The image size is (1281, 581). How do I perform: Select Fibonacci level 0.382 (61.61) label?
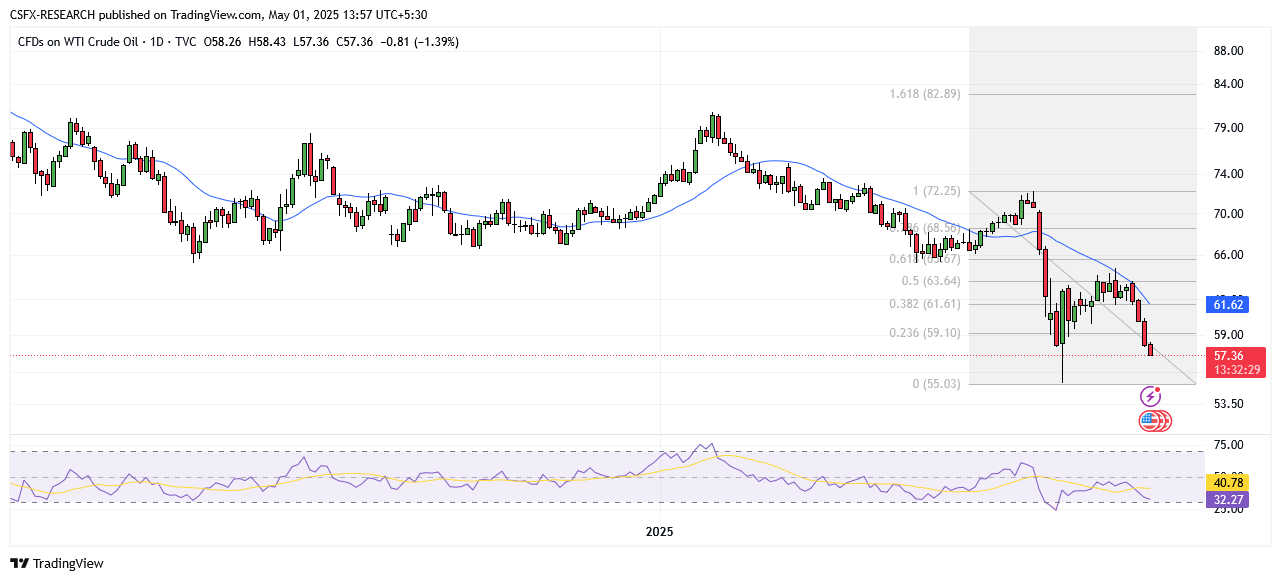(x=924, y=304)
